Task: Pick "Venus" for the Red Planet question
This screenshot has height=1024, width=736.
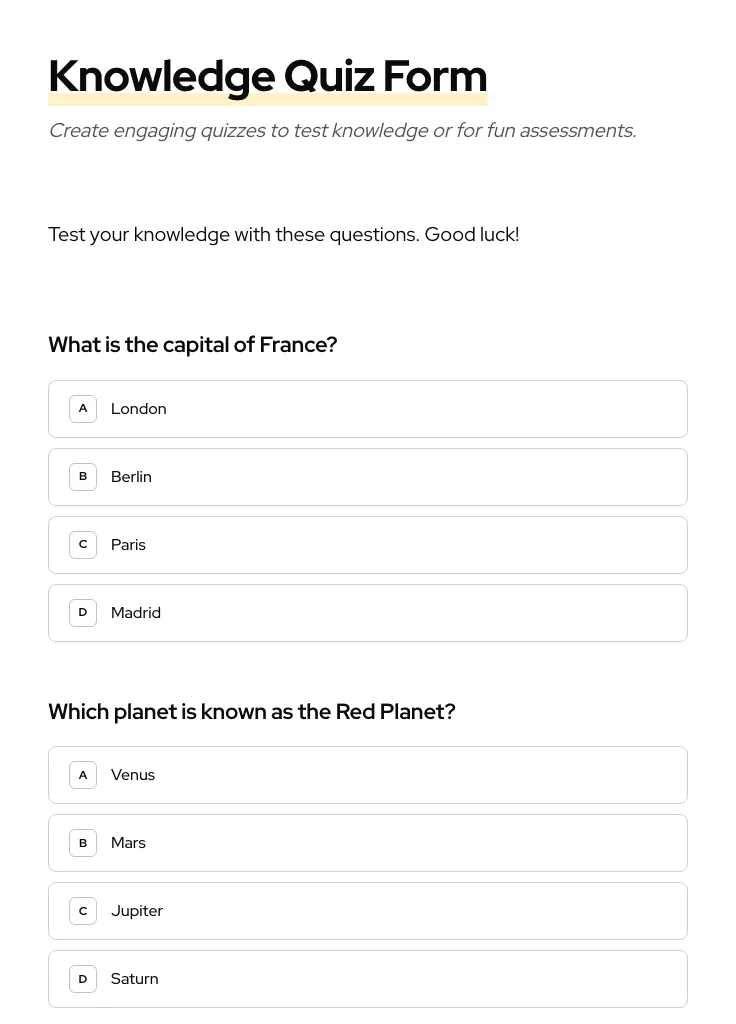Action: [x=368, y=774]
